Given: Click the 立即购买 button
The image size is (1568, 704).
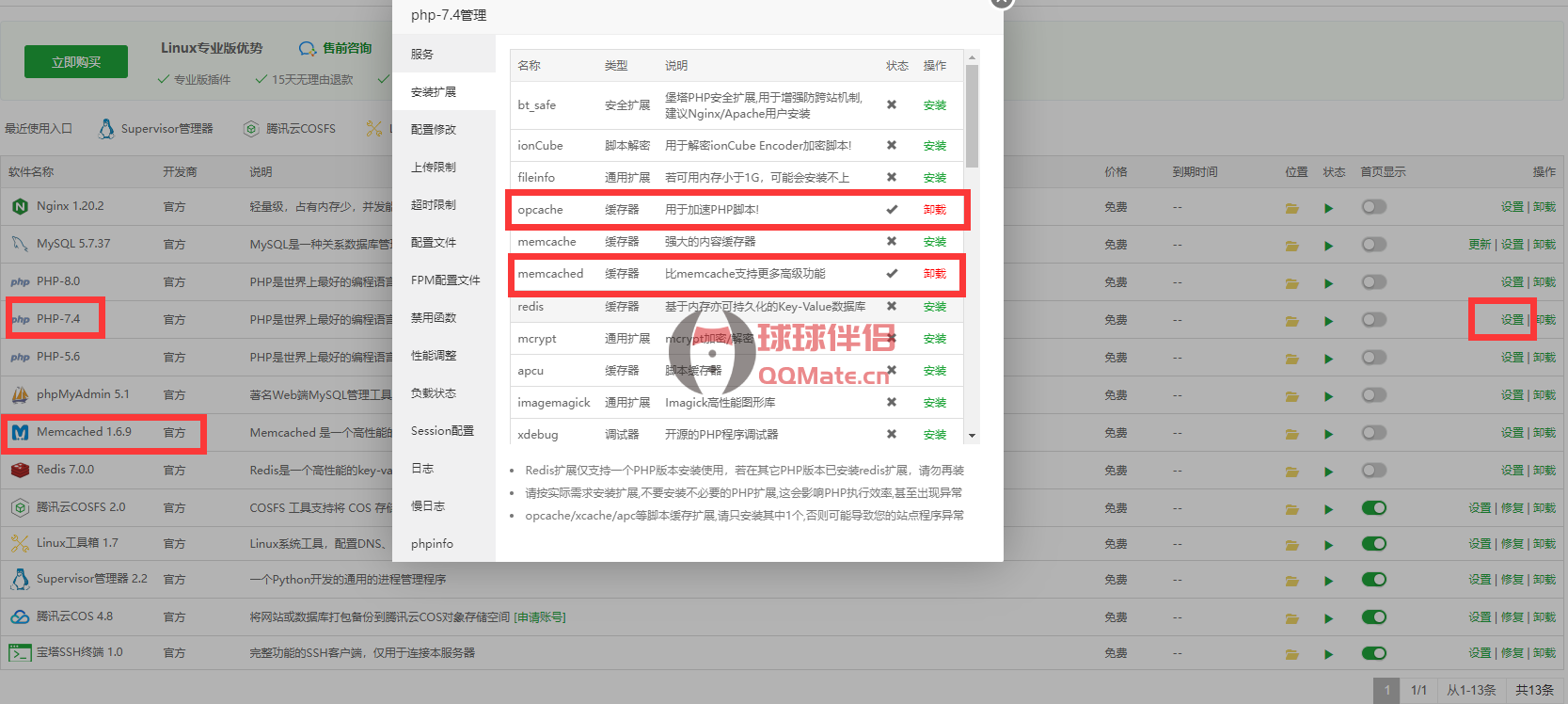Looking at the screenshot, I should tap(76, 62).
